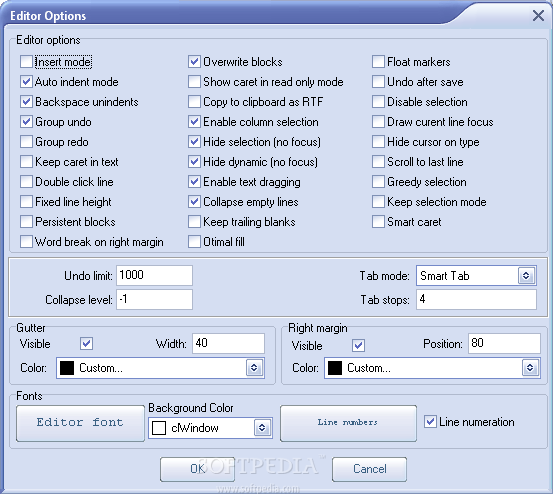Open the Gutter Color dropdown
553x494 pixels.
coord(254,368)
